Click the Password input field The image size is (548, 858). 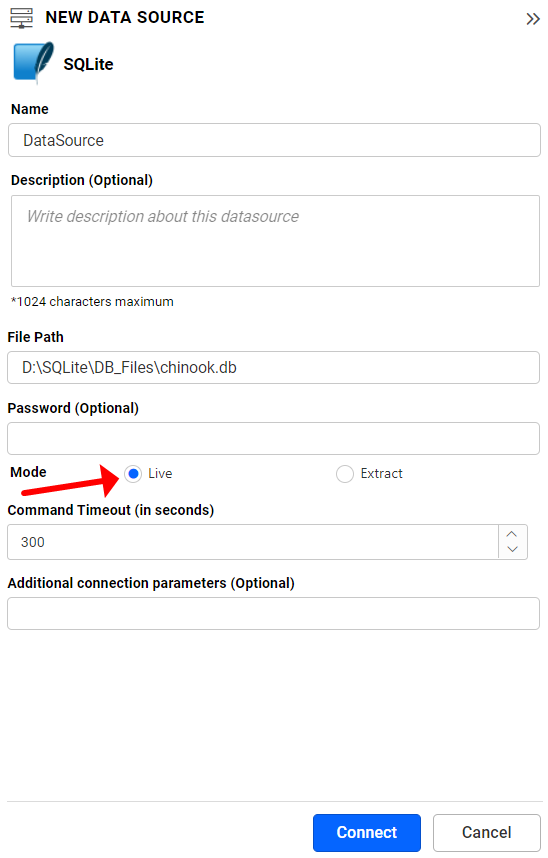coord(273,438)
